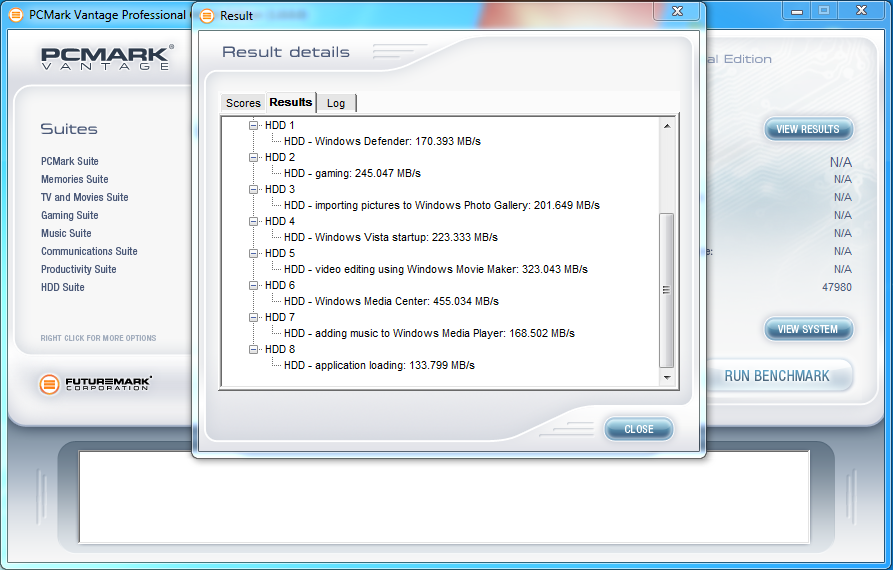Select the Windows Vista startup row
The height and width of the screenshot is (570, 893).
point(391,237)
